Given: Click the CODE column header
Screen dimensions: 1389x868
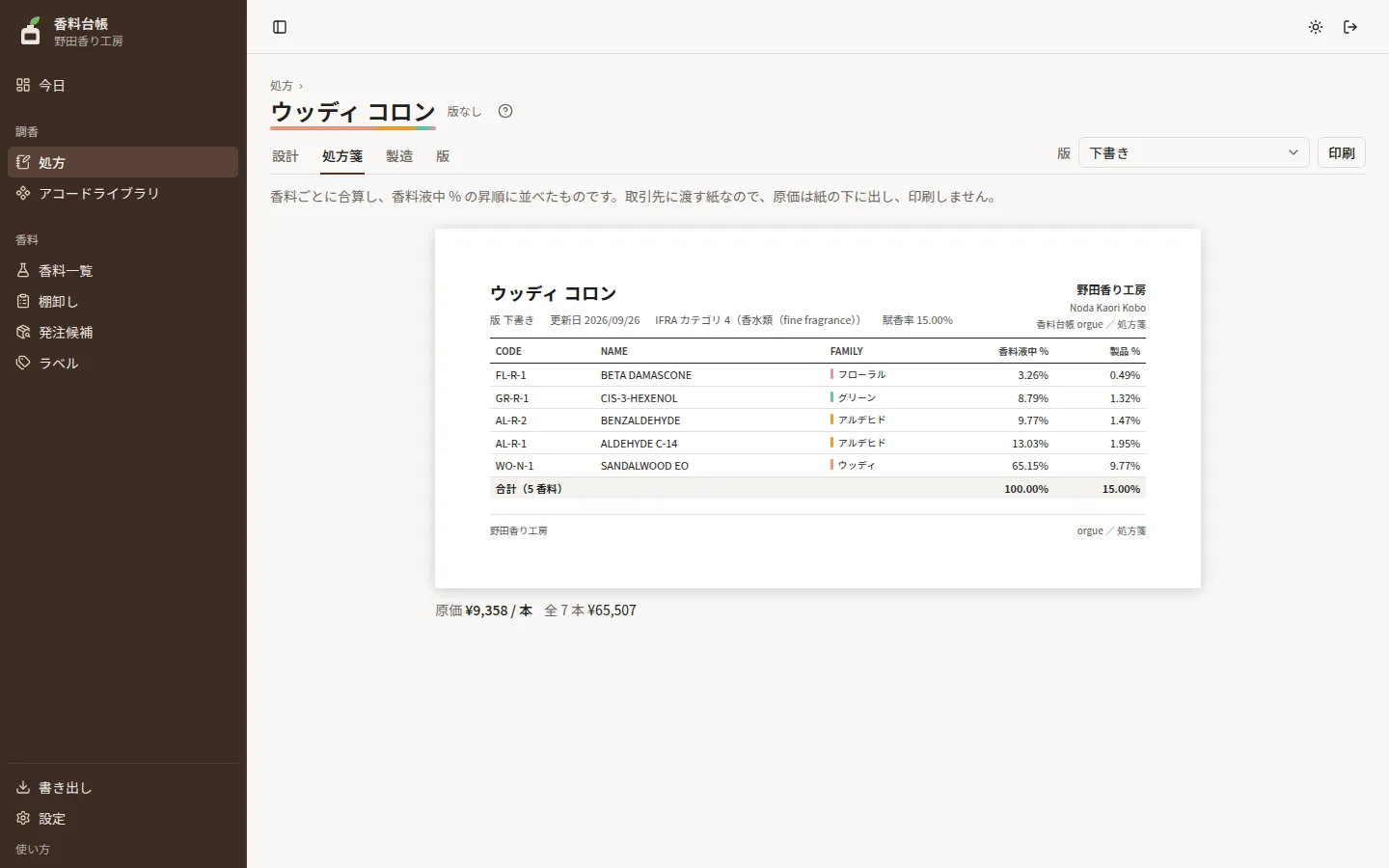Looking at the screenshot, I should 508,351.
